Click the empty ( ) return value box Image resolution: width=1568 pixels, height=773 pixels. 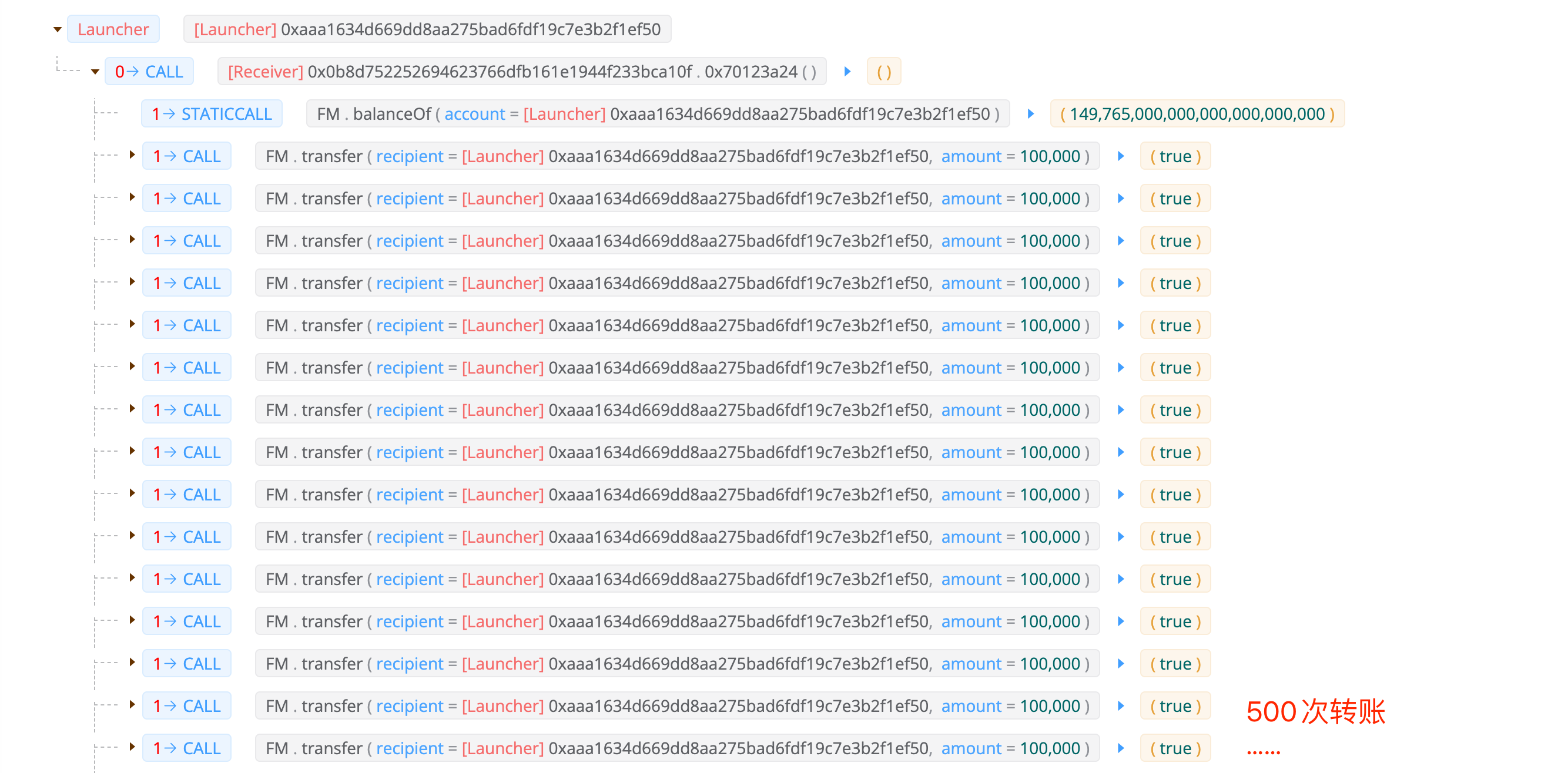point(884,72)
